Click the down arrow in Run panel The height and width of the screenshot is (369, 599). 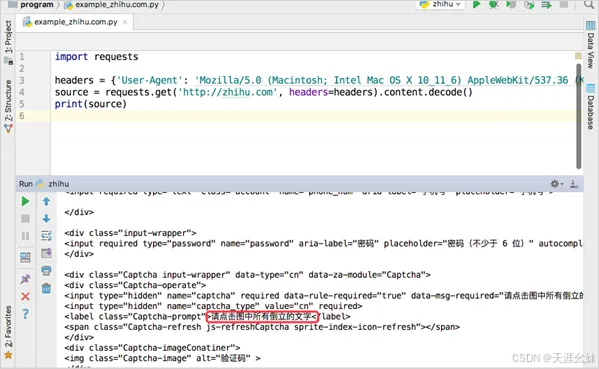46,218
